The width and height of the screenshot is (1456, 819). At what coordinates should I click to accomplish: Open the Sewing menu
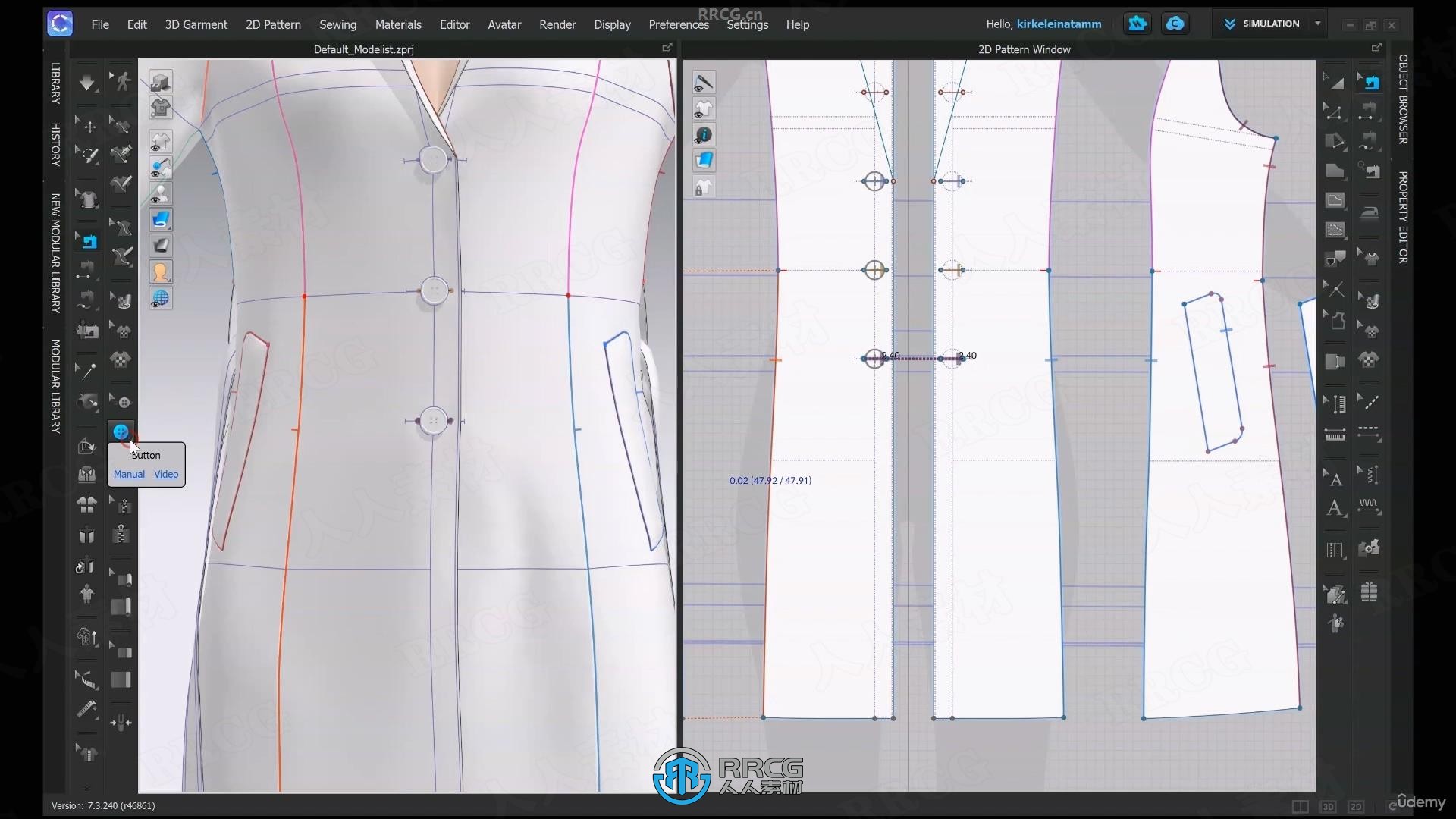337,24
